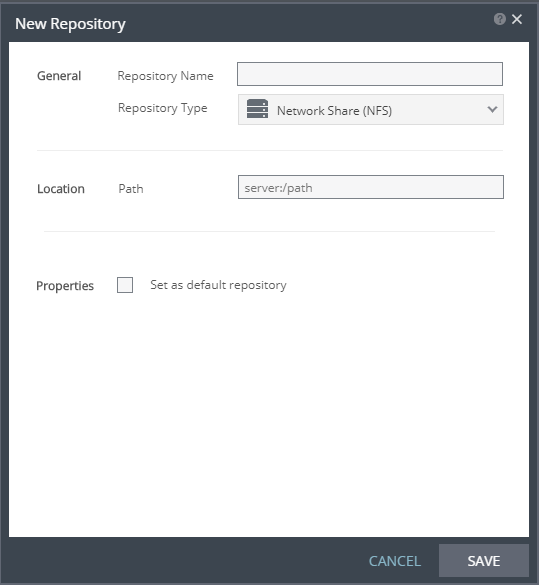
Task: Open the Network Share (NFS) combo box
Action: 371,109
